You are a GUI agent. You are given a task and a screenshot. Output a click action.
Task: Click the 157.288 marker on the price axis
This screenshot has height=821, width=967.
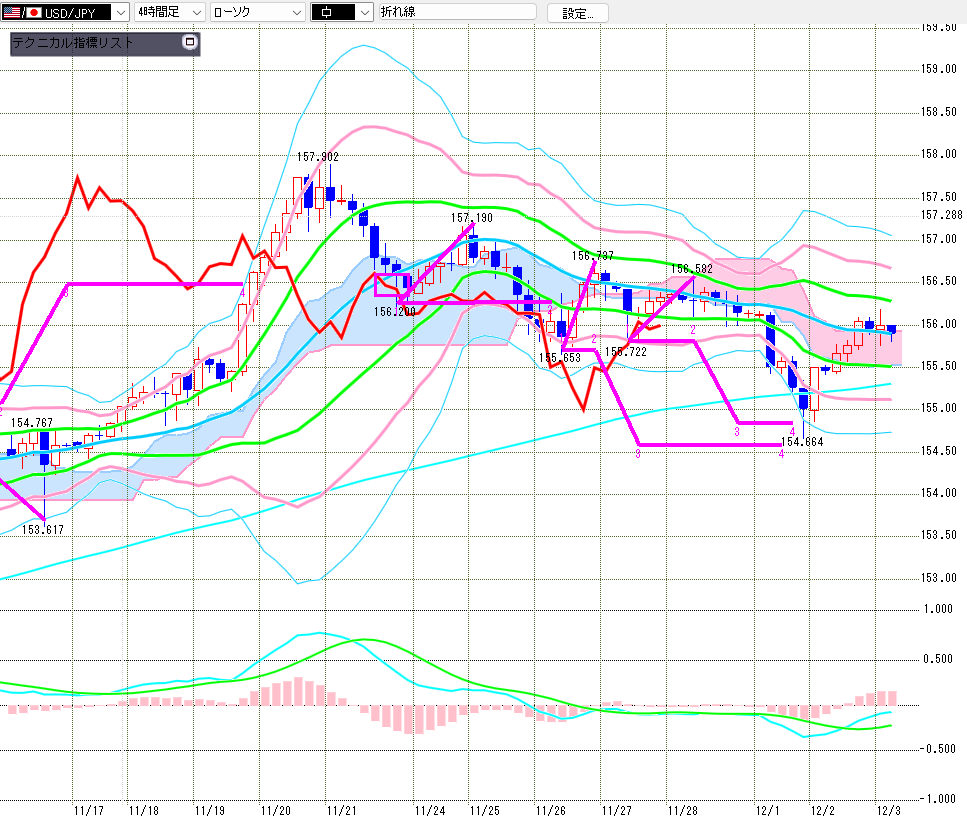pos(941,215)
